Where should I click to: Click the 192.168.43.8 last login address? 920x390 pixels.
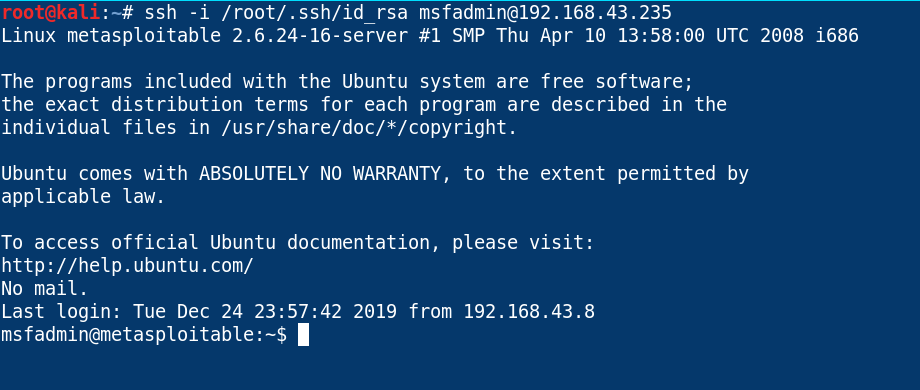tap(529, 311)
